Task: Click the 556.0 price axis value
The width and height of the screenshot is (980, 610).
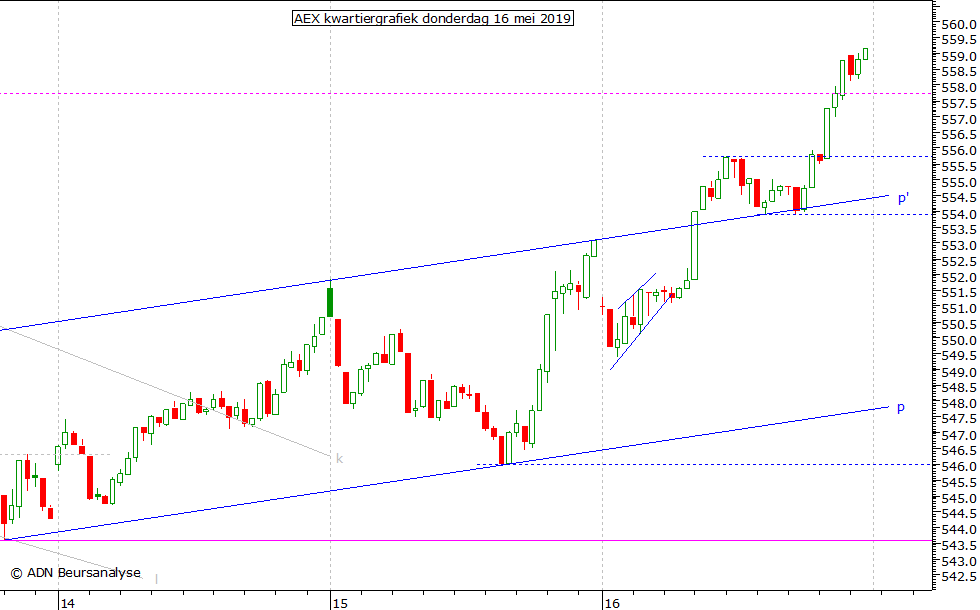Action: (959, 151)
